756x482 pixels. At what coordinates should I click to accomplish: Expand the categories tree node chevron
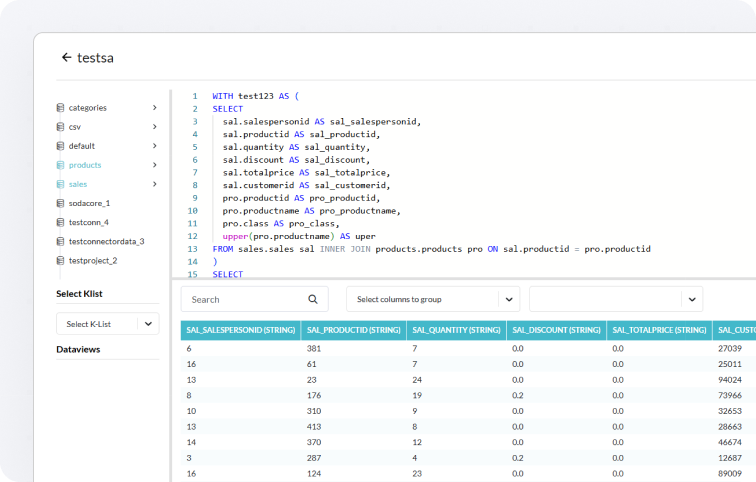pyautogui.click(x=154, y=108)
